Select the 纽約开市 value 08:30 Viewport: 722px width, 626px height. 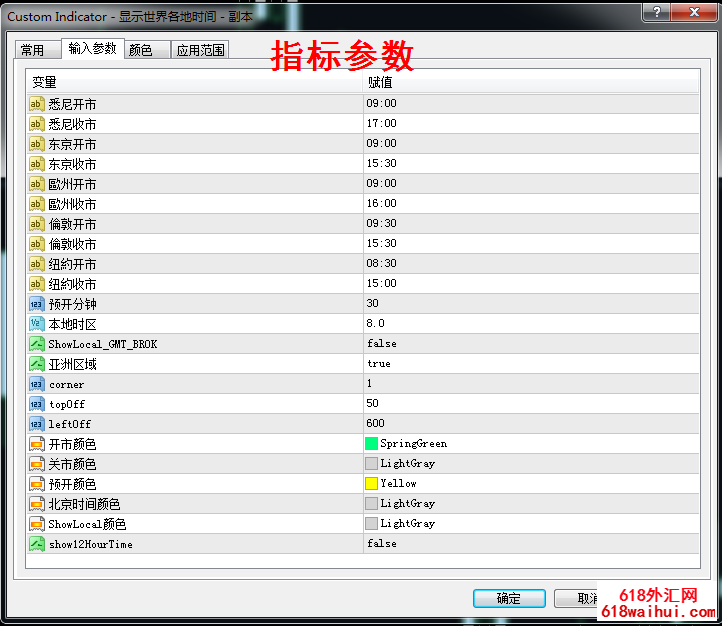(x=381, y=263)
